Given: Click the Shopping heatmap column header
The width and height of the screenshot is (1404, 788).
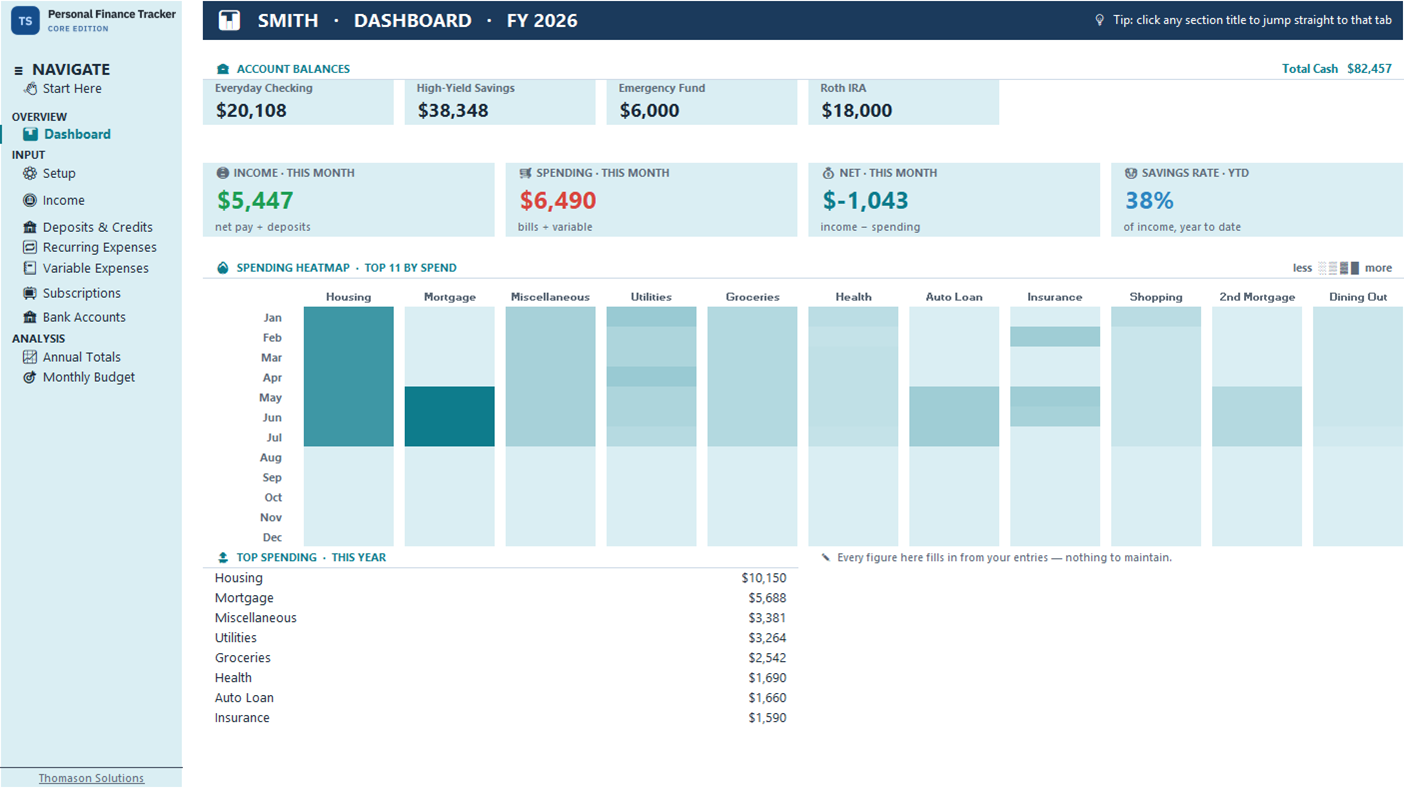Looking at the screenshot, I should click(x=1156, y=297).
